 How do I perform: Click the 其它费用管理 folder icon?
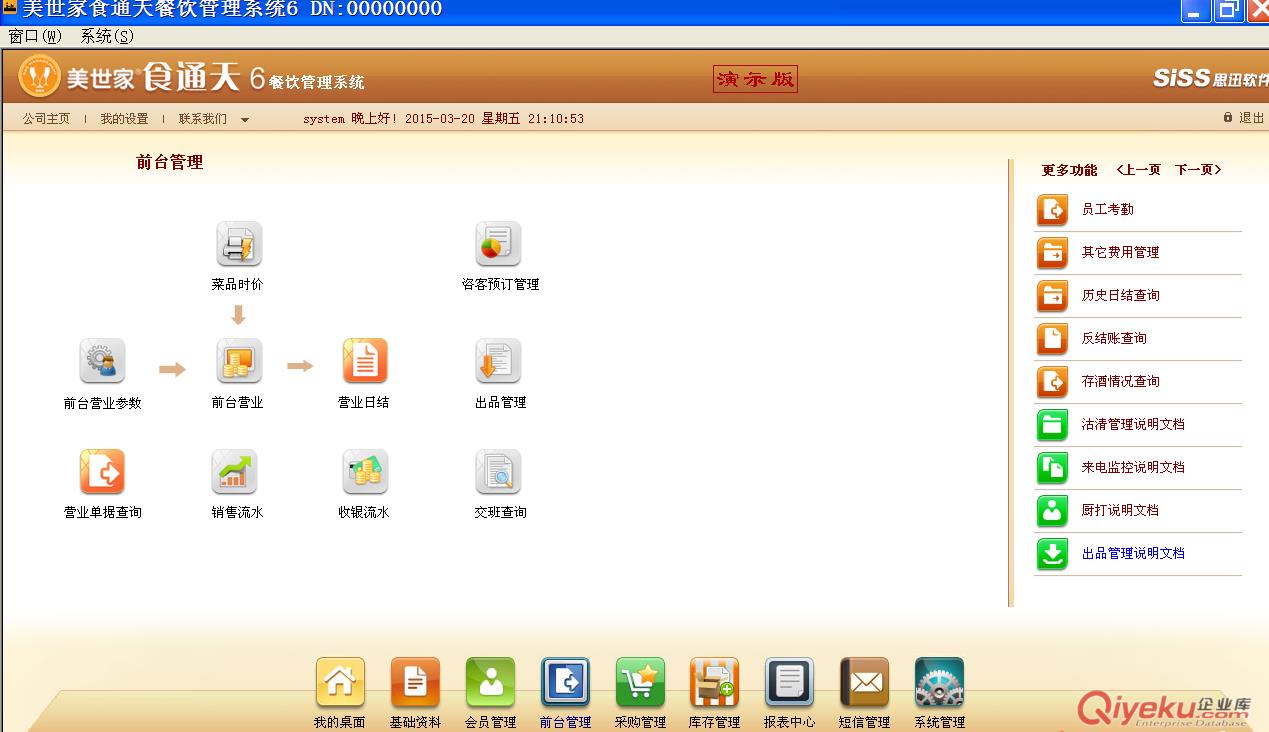(x=1052, y=253)
